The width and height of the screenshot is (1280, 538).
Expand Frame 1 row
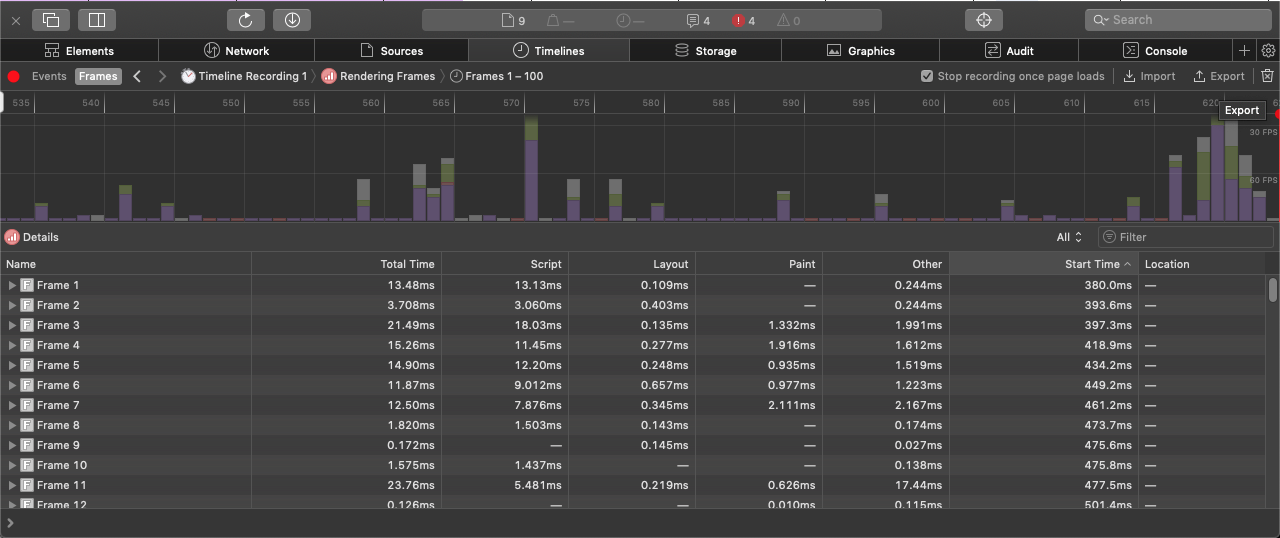coord(12,285)
